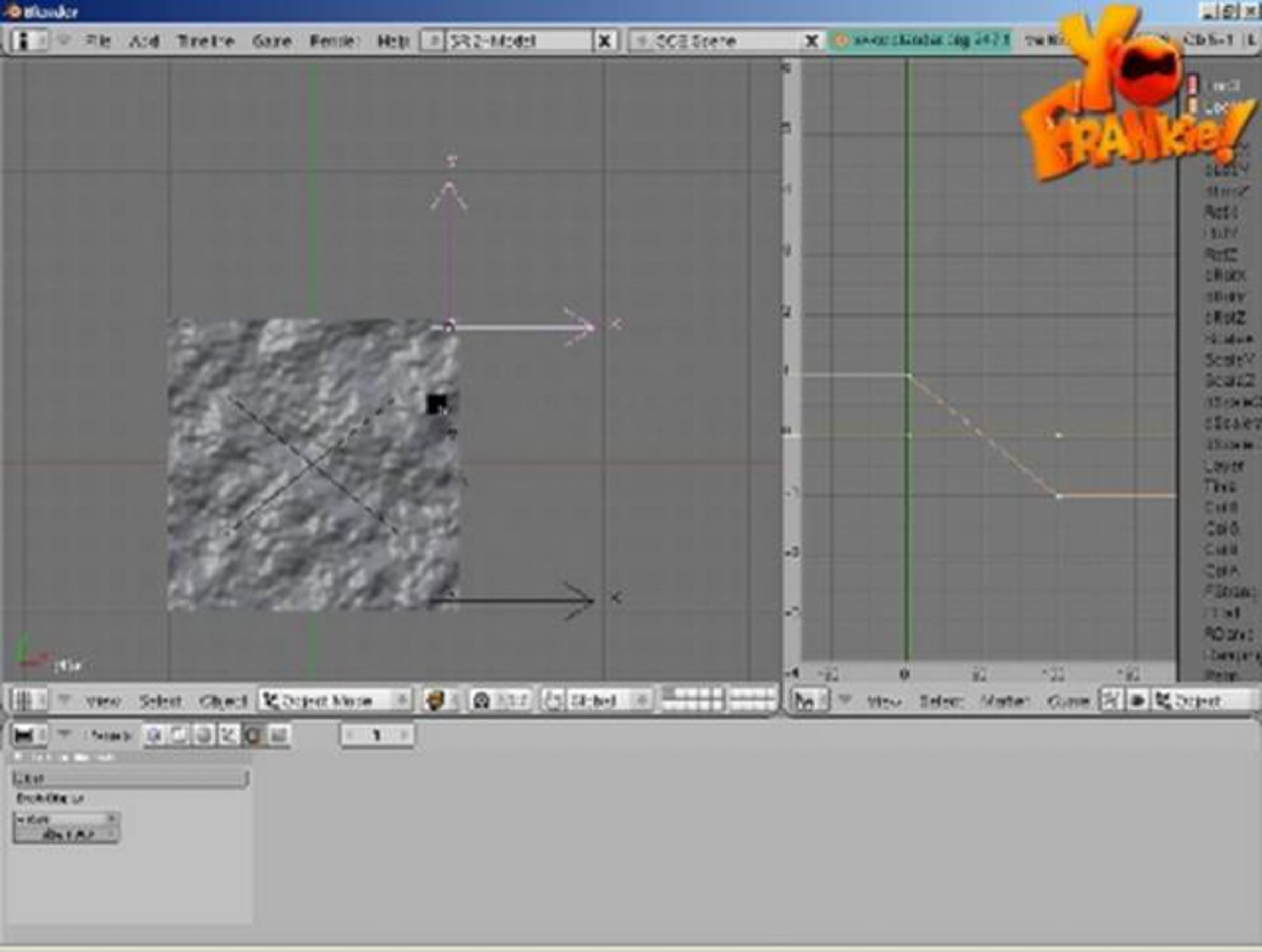Select the LocY channel in IPO channel list
The width and height of the screenshot is (1262, 952).
(1221, 107)
